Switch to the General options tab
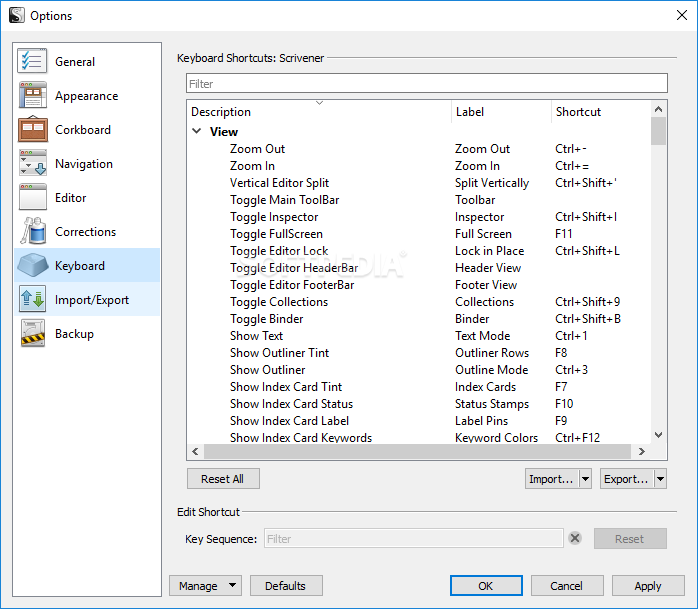Viewport: 698px width, 609px height. [87, 61]
